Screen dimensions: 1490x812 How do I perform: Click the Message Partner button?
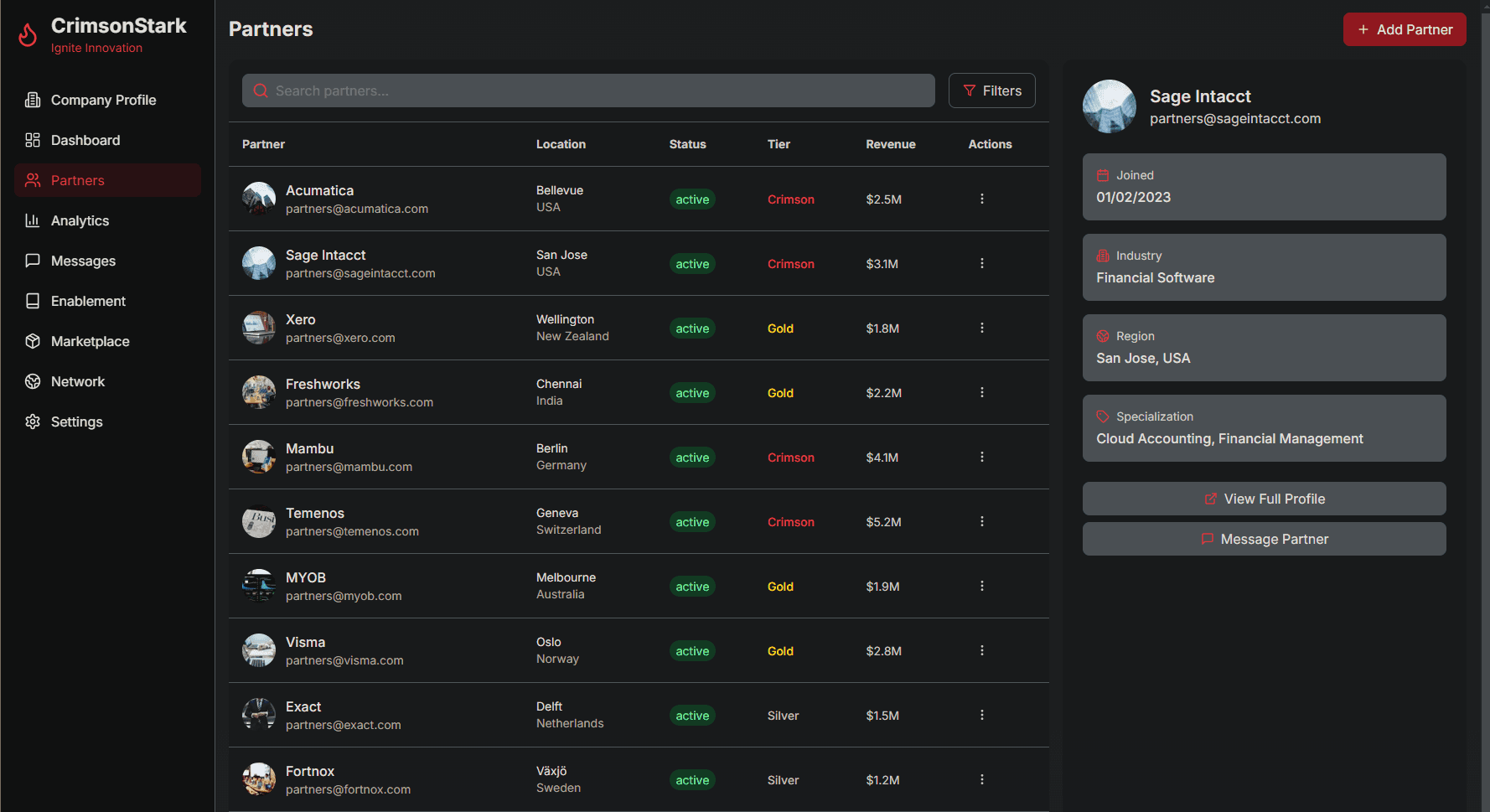[x=1264, y=539]
